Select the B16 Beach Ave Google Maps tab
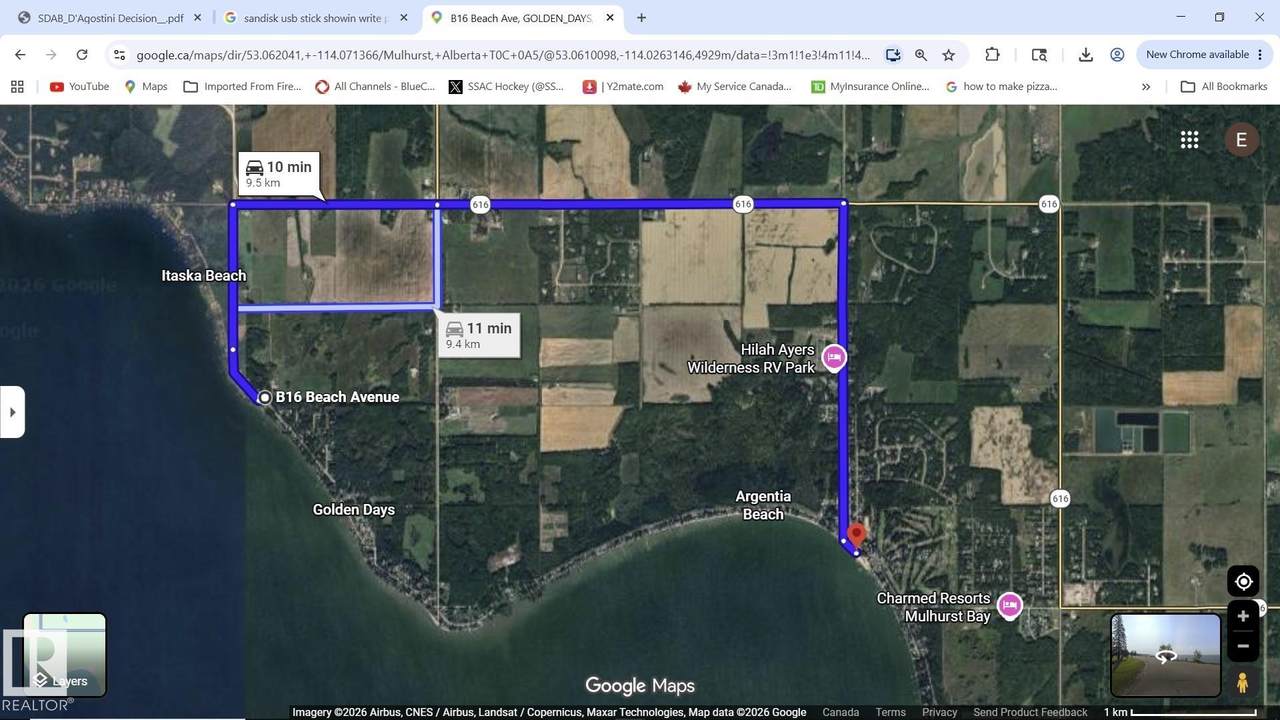 [x=520, y=18]
